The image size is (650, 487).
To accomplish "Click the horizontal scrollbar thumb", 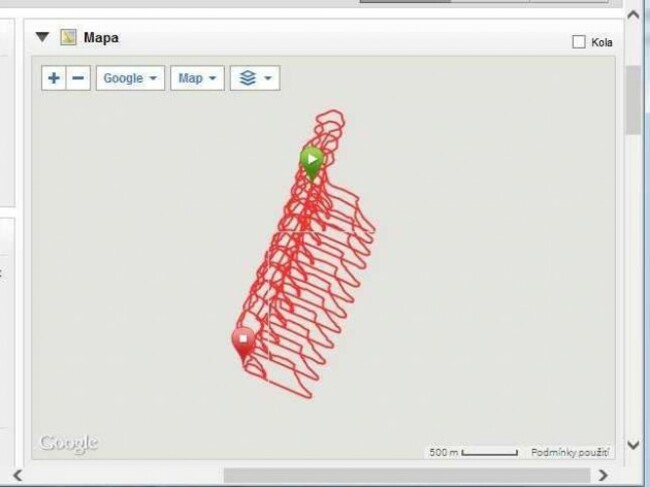I will coord(407,475).
